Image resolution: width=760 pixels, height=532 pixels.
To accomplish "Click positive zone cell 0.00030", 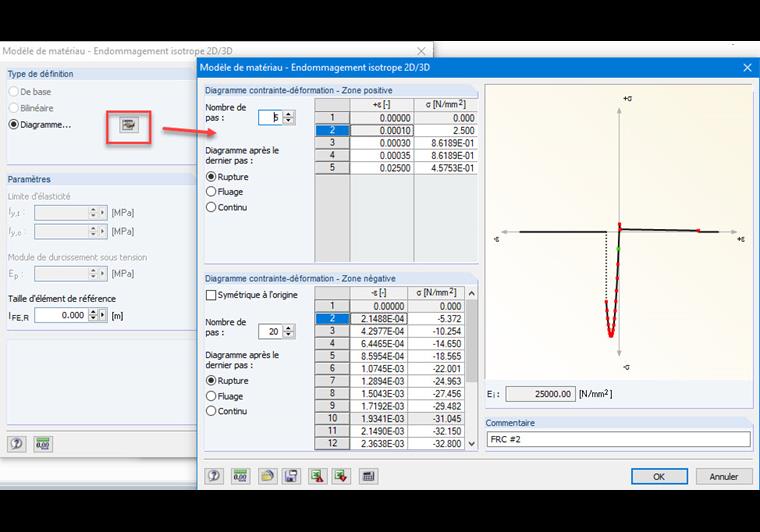I will (x=382, y=143).
